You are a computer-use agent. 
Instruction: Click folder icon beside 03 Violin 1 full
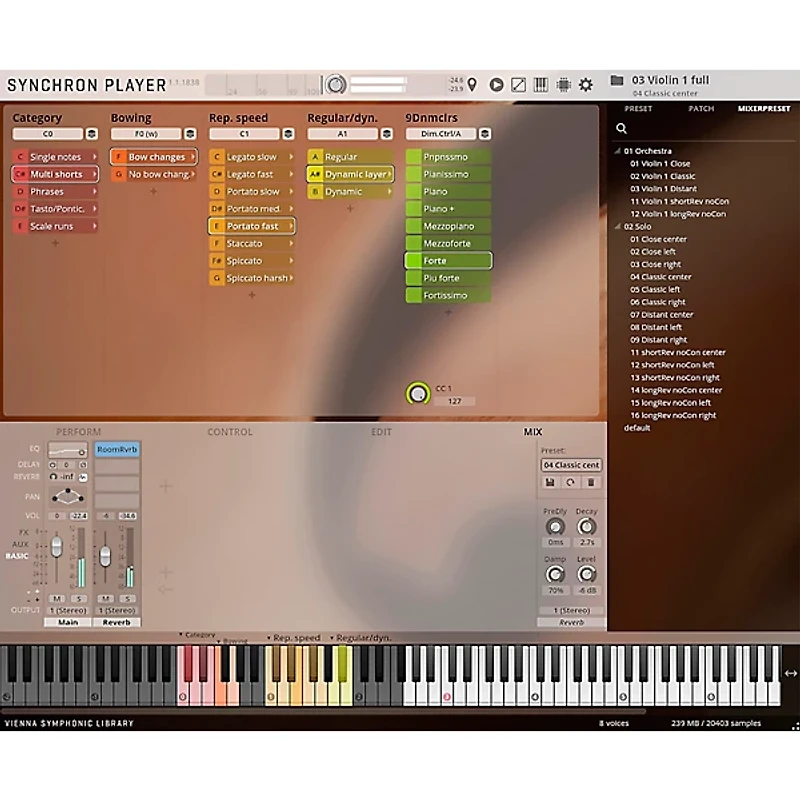617,80
